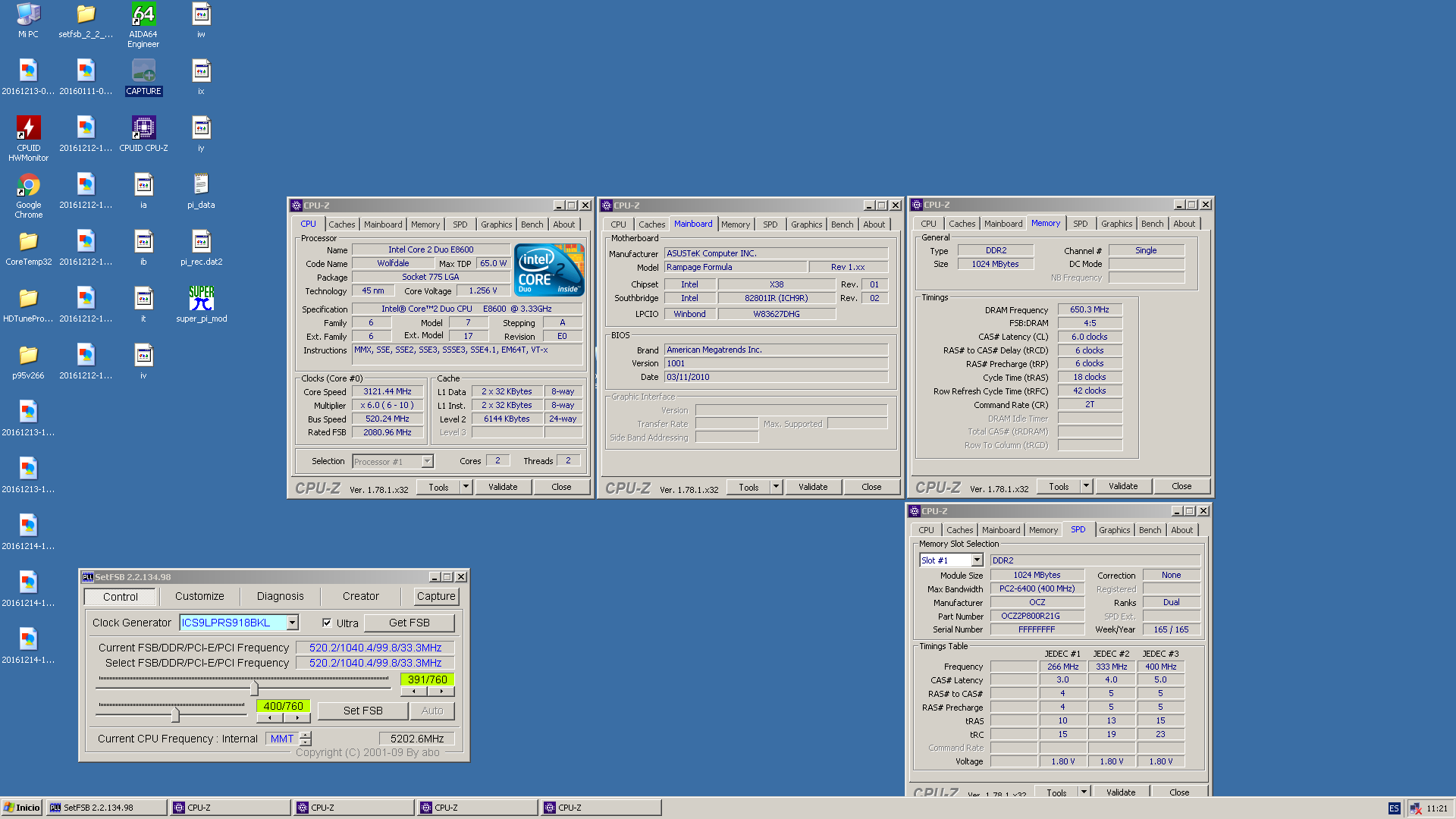This screenshot has width=1456, height=819.
Task: Open the Creator tab in SetFSB
Action: [x=360, y=597]
